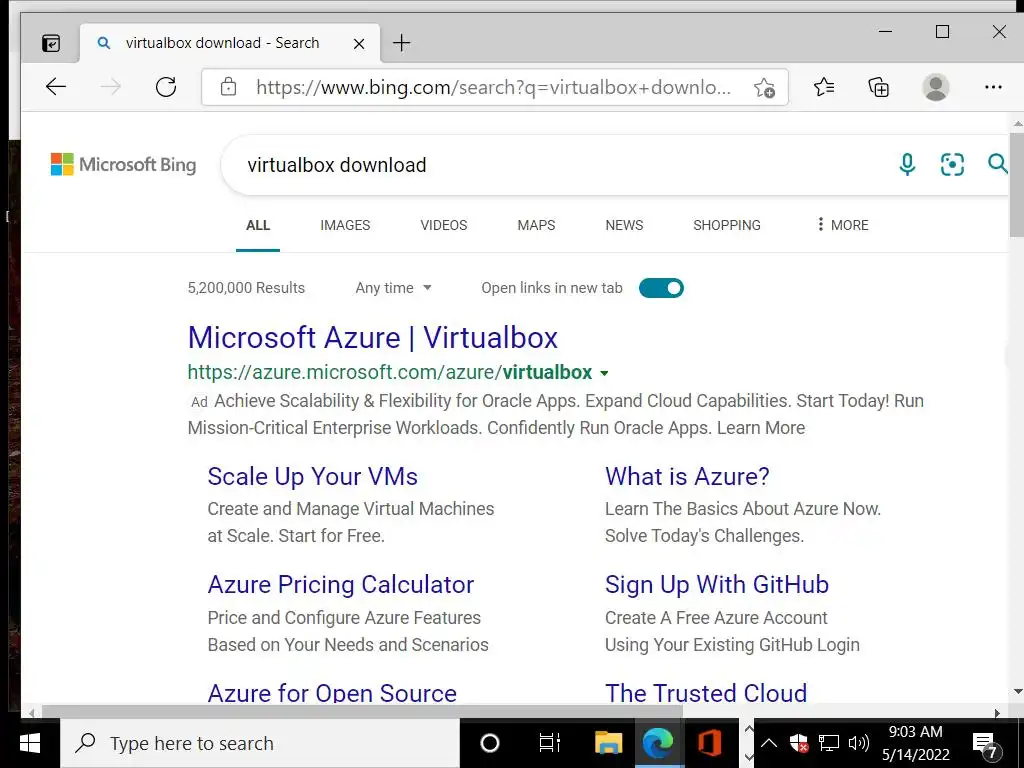Click the browser Back arrow

click(x=56, y=87)
